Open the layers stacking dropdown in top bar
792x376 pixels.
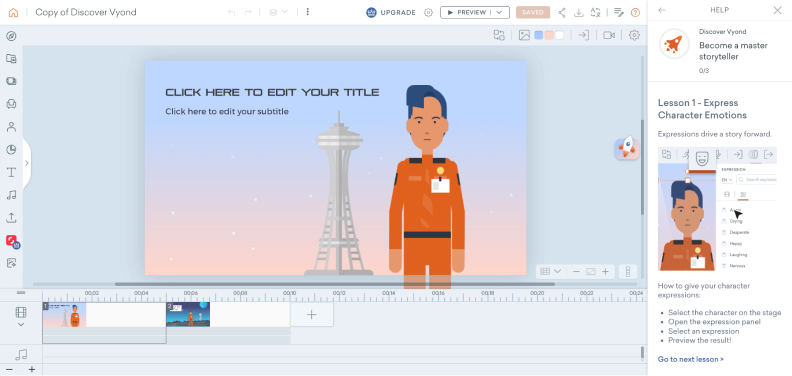click(278, 12)
